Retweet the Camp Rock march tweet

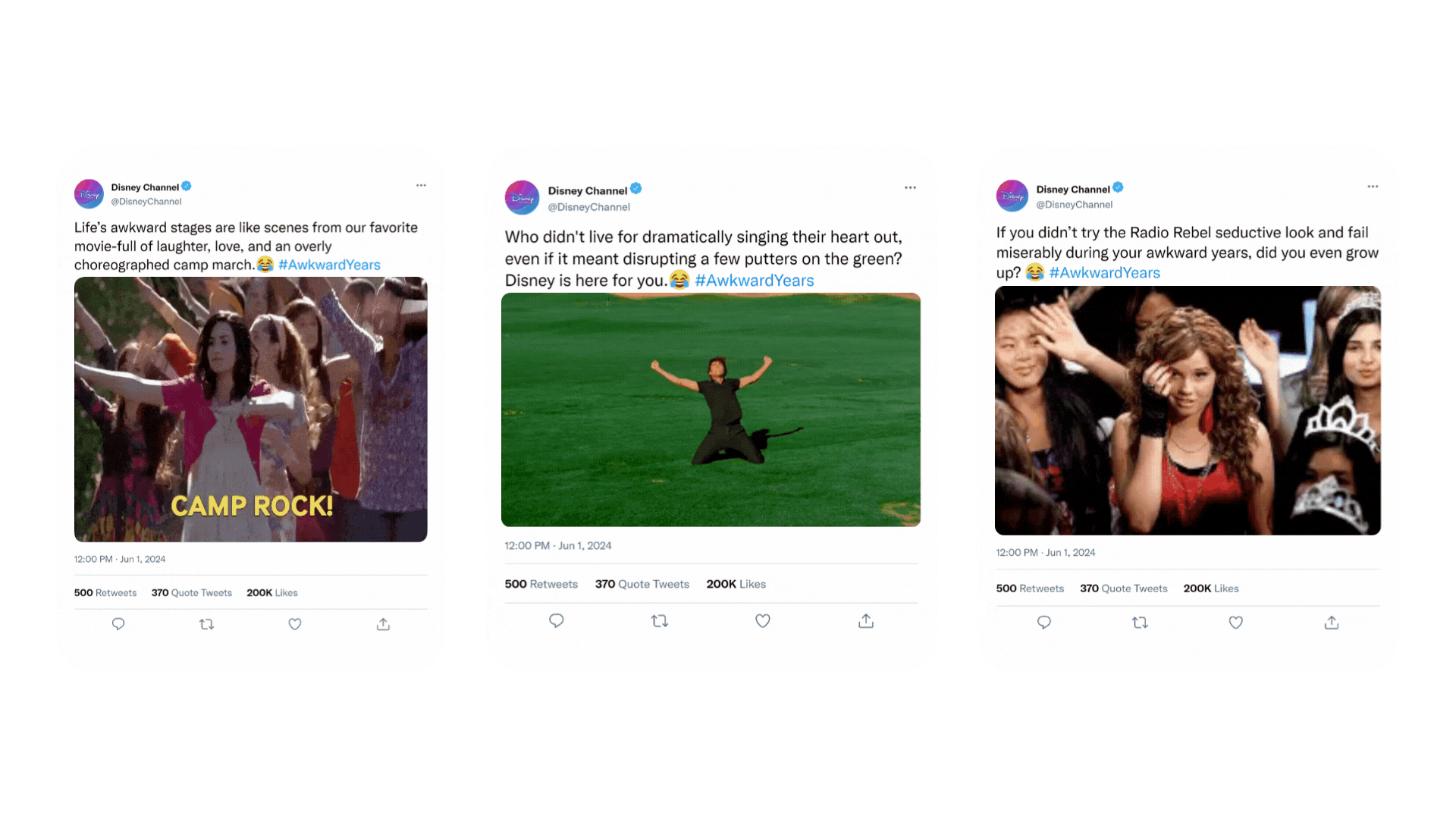coord(206,624)
